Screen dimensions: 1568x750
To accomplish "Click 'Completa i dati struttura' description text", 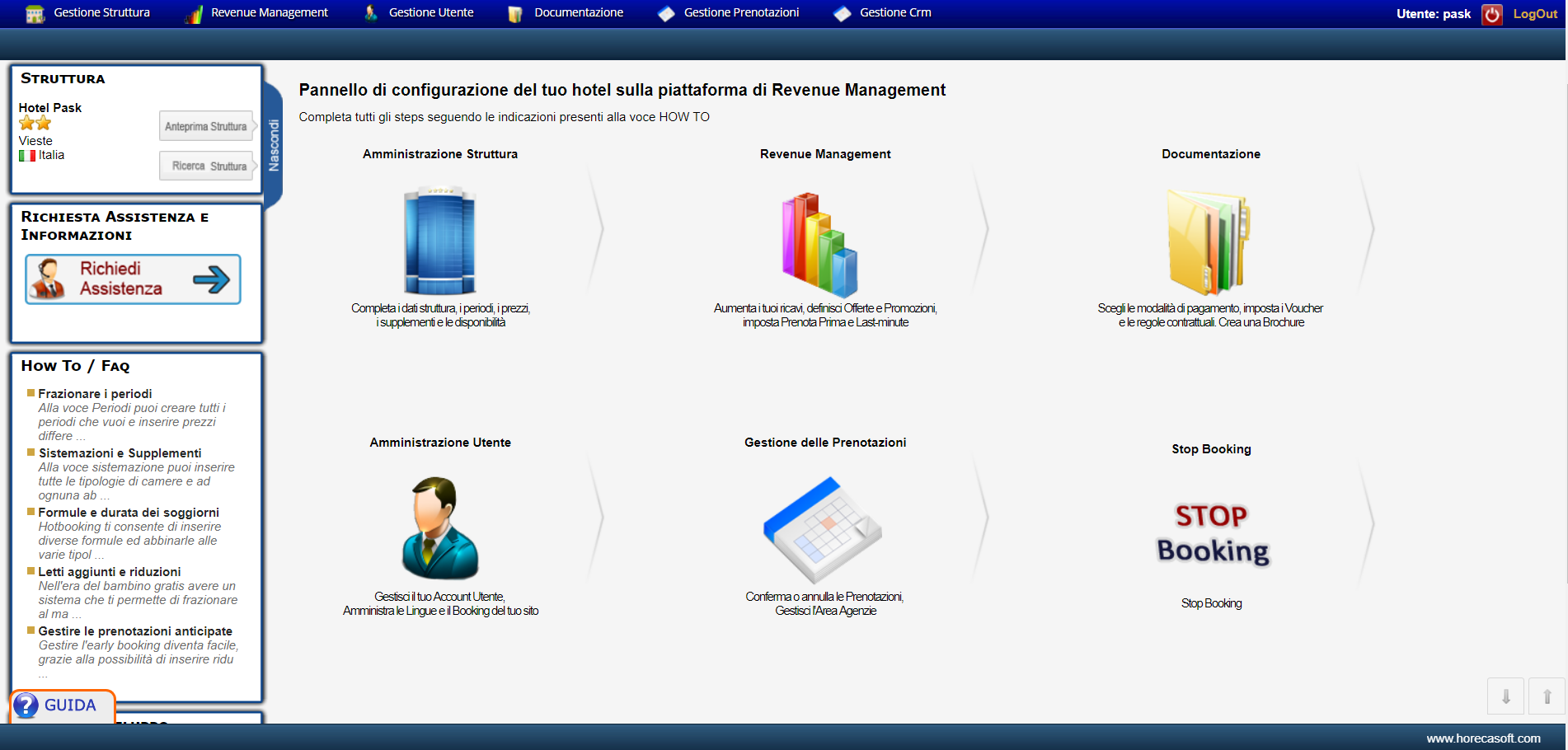I will pyautogui.click(x=440, y=315).
